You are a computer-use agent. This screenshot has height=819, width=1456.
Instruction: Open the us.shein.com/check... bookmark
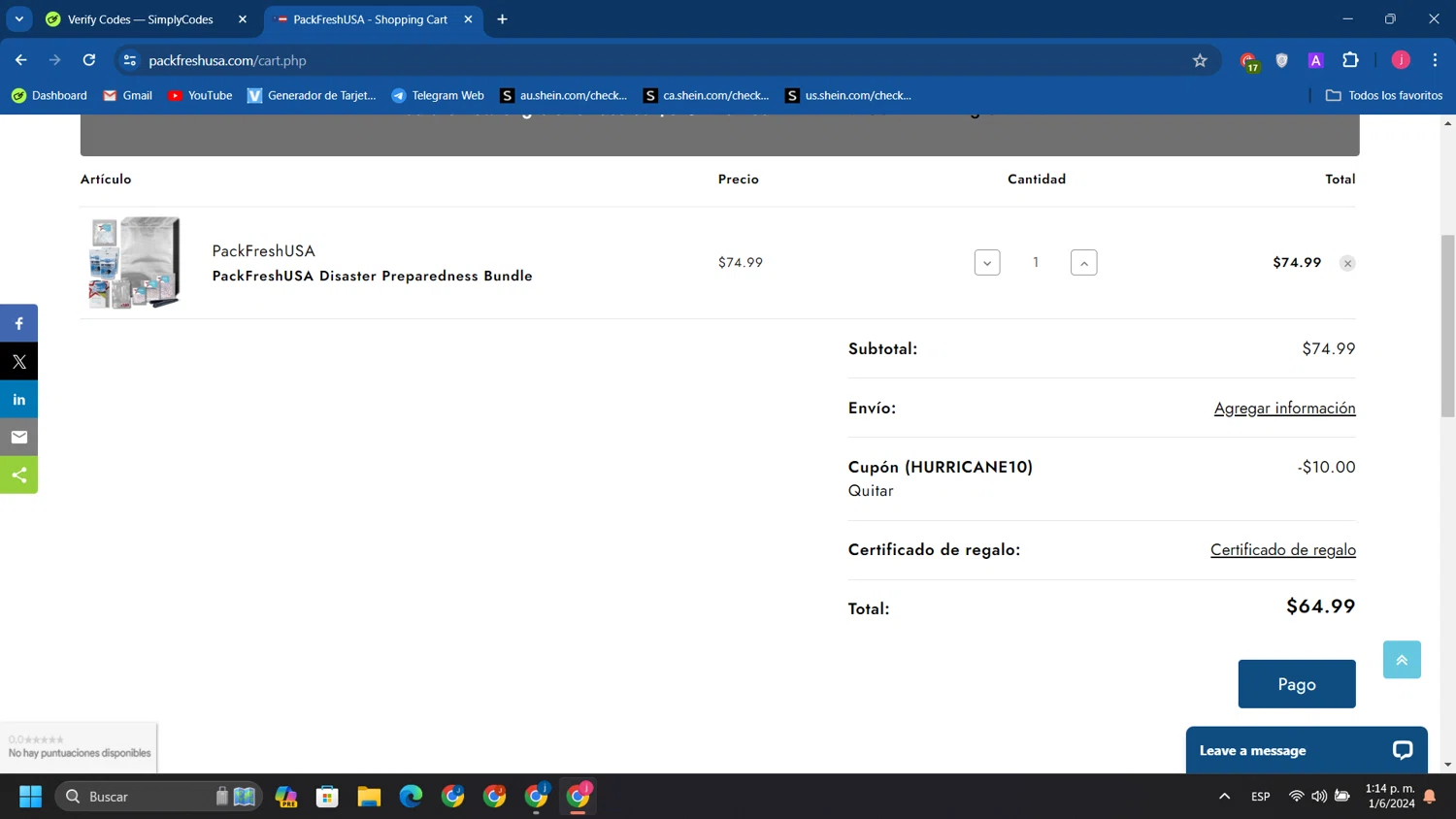(848, 95)
